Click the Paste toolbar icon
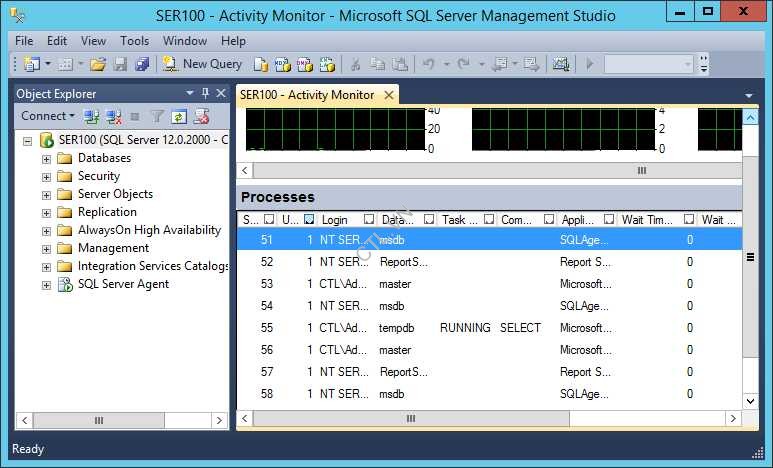Image resolution: width=773 pixels, height=468 pixels. 400,64
